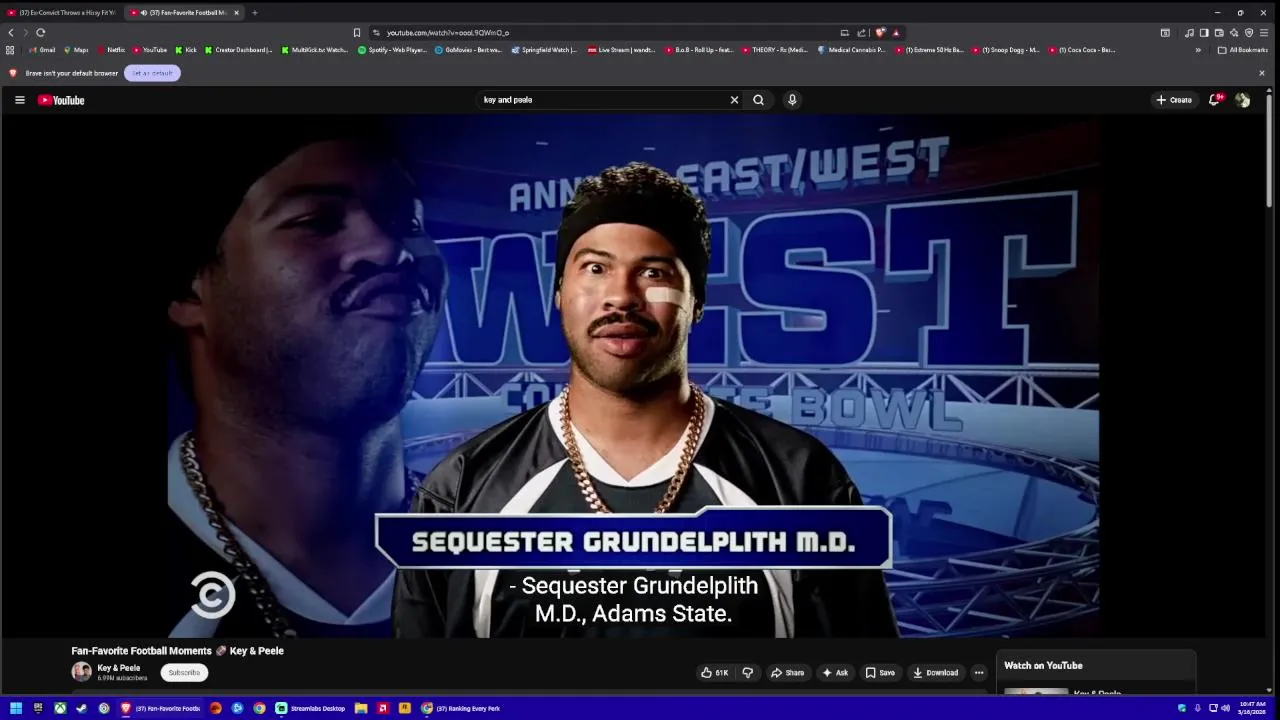Screen dimensions: 1280x720
Task: Click the taskbar clock showing 10:47 AM
Action: click(x=1252, y=708)
